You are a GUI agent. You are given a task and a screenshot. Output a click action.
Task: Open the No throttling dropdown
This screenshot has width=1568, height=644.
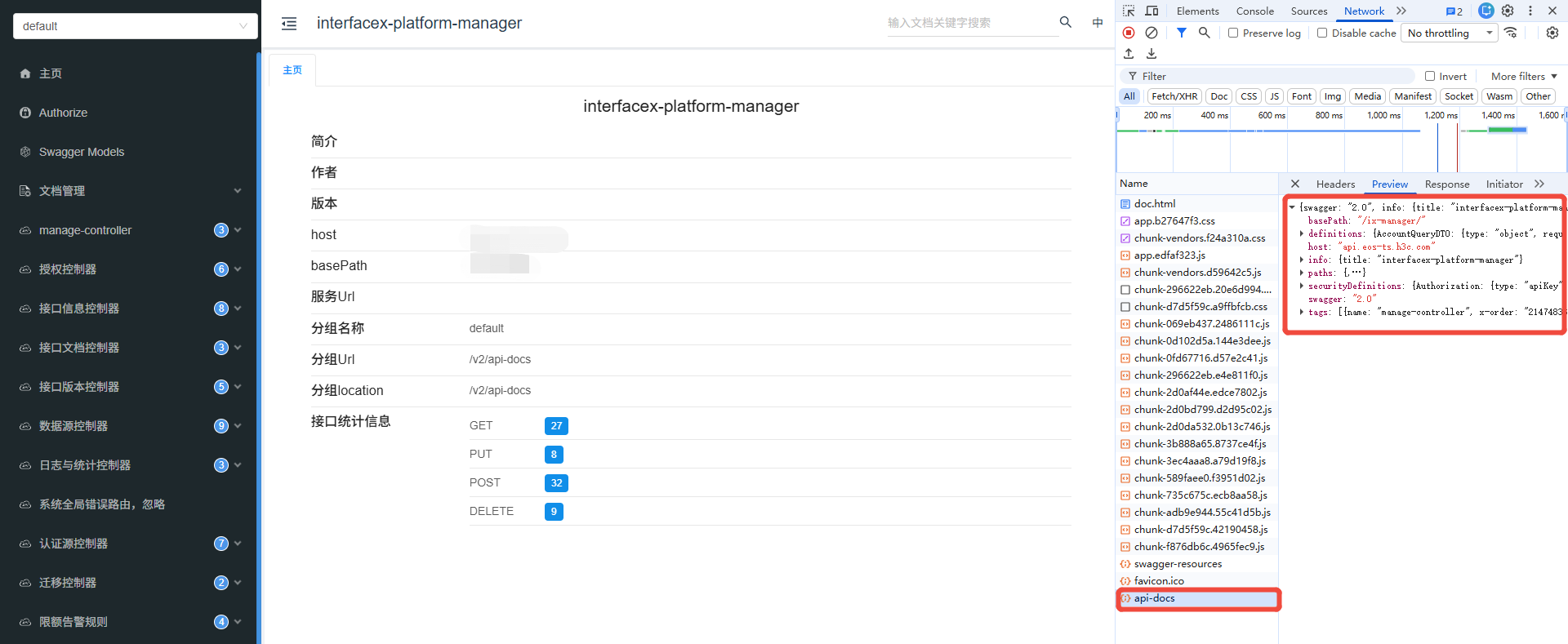1450,33
